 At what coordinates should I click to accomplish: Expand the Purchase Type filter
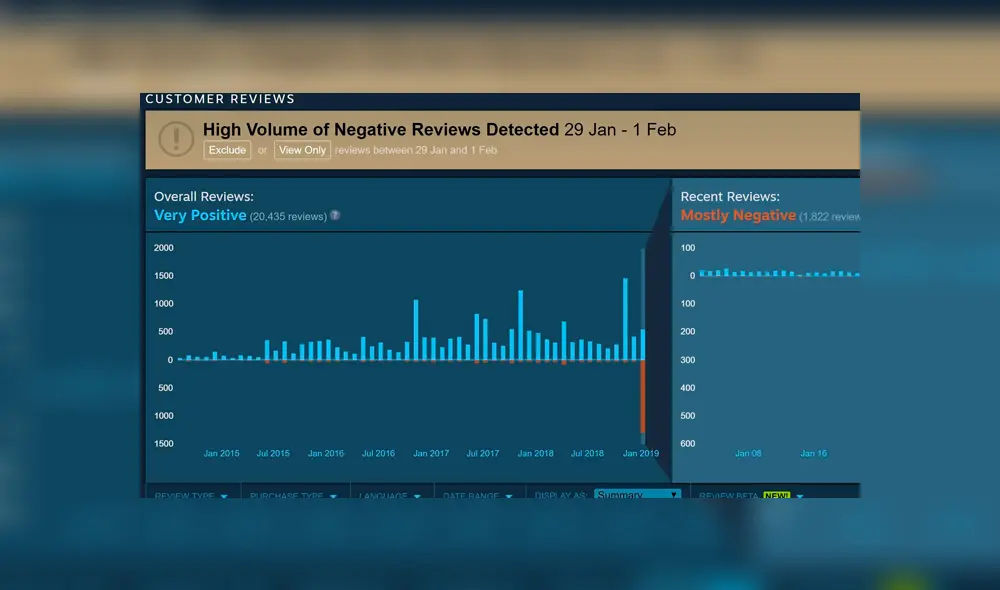click(292, 495)
